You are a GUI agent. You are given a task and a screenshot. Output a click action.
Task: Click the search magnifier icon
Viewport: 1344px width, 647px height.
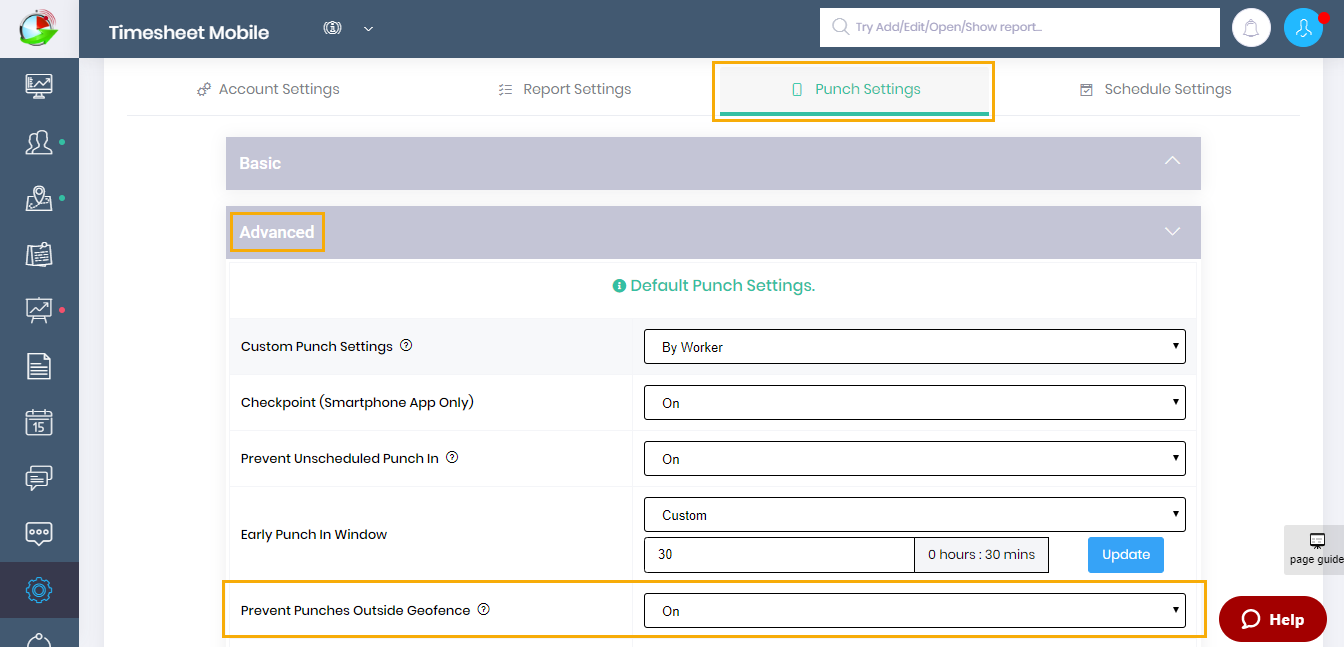840,27
